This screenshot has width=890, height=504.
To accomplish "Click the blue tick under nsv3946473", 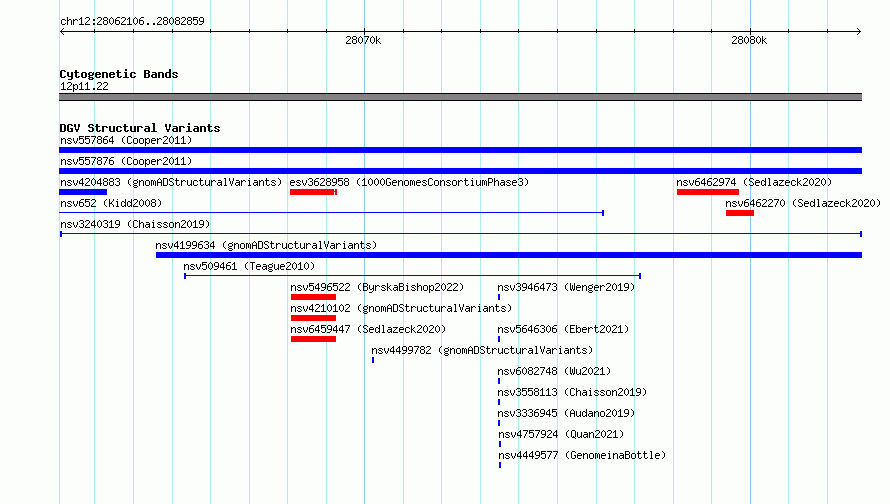I will 499,297.
